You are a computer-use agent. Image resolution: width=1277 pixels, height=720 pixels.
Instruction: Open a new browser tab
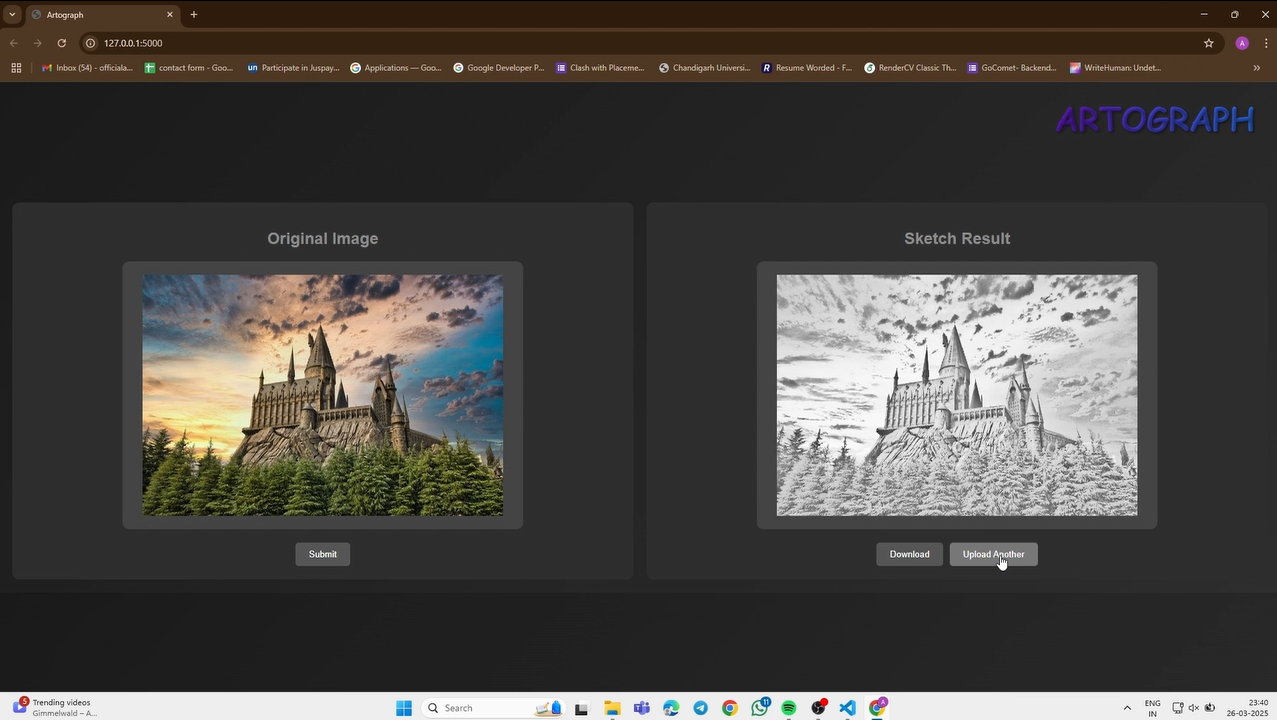tap(194, 15)
